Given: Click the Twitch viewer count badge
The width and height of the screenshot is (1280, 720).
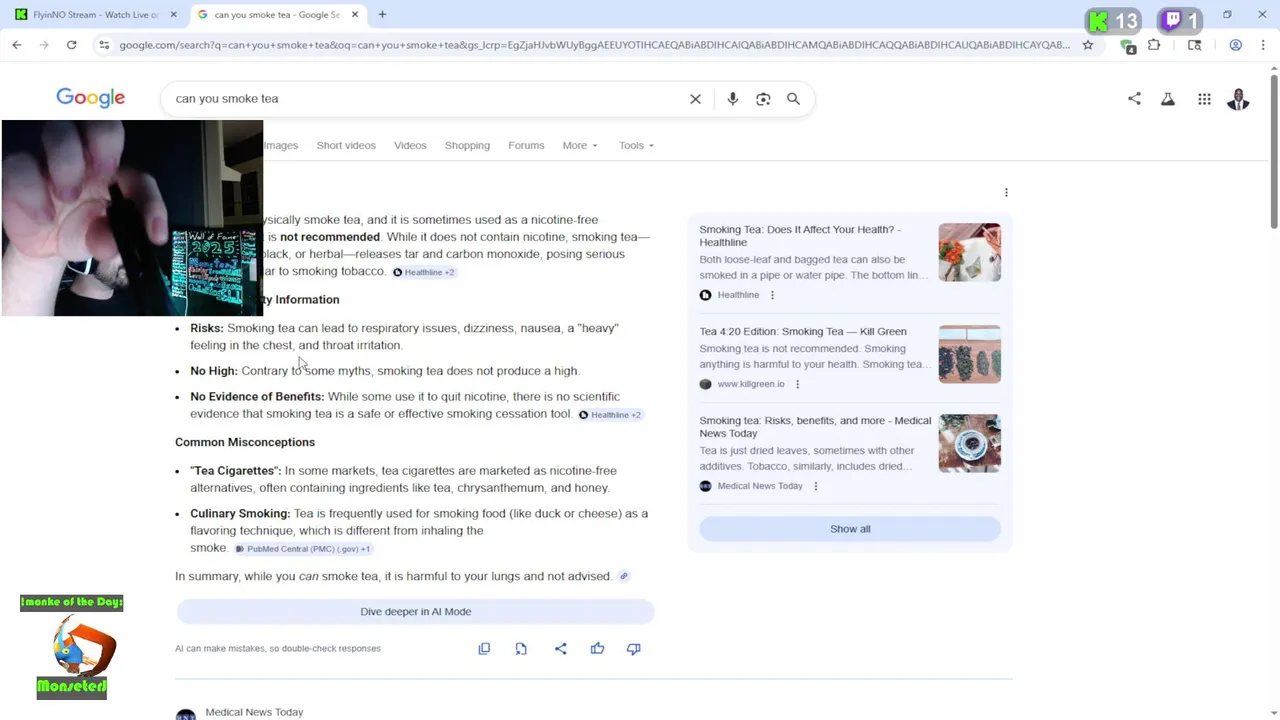Looking at the screenshot, I should (1180, 21).
